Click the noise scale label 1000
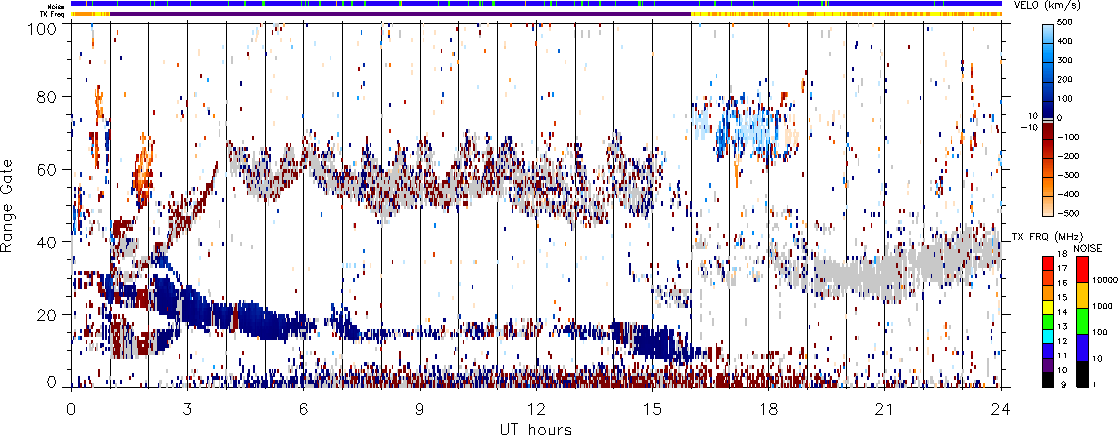Viewport: 1118px width, 435px height. pyautogui.click(x=1102, y=306)
